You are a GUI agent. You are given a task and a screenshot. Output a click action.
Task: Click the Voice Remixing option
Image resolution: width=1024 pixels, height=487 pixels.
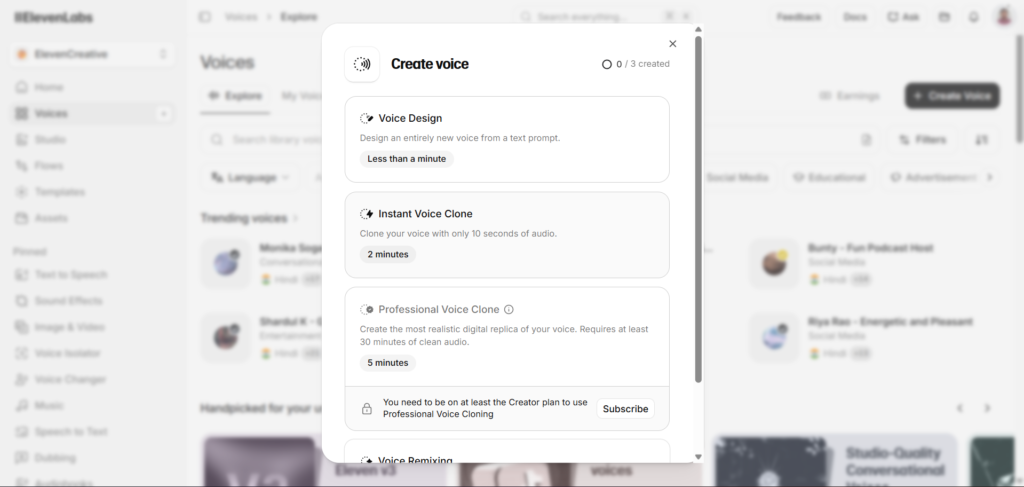pyautogui.click(x=507, y=452)
